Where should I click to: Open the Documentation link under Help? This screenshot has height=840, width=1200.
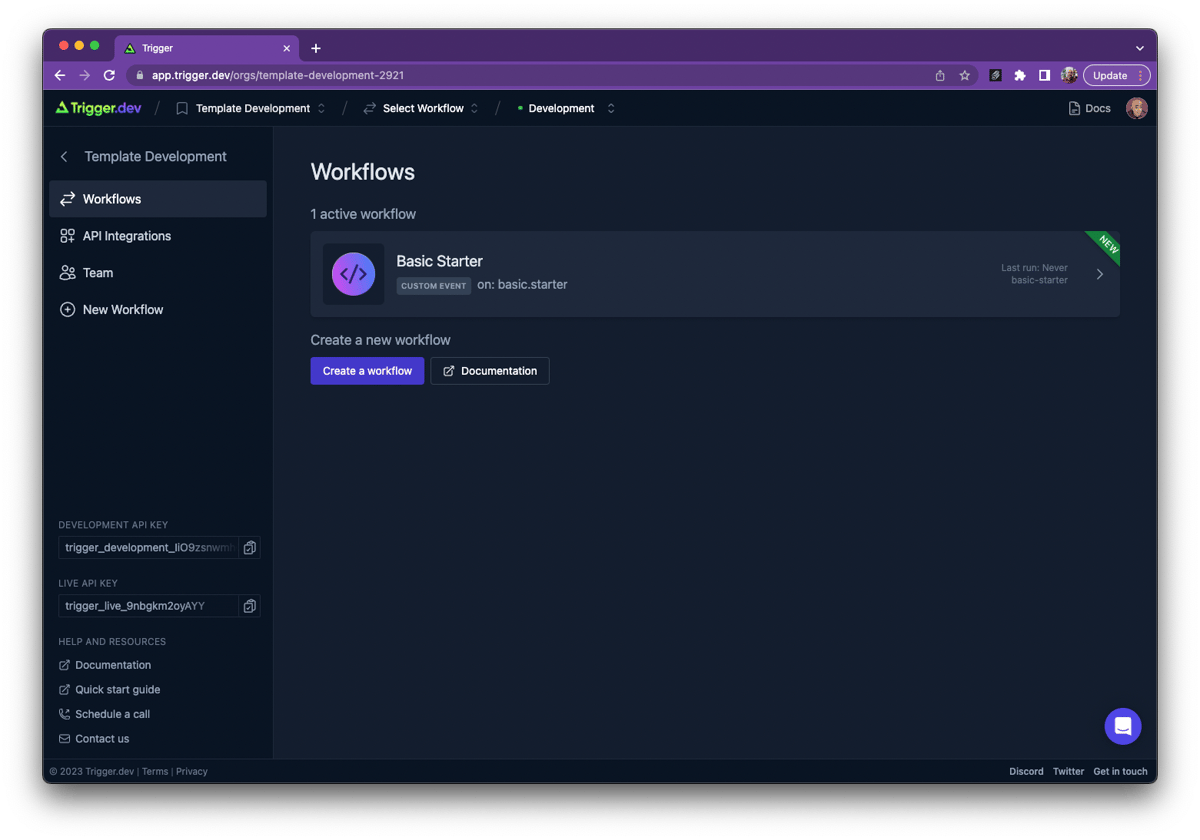tap(105, 665)
